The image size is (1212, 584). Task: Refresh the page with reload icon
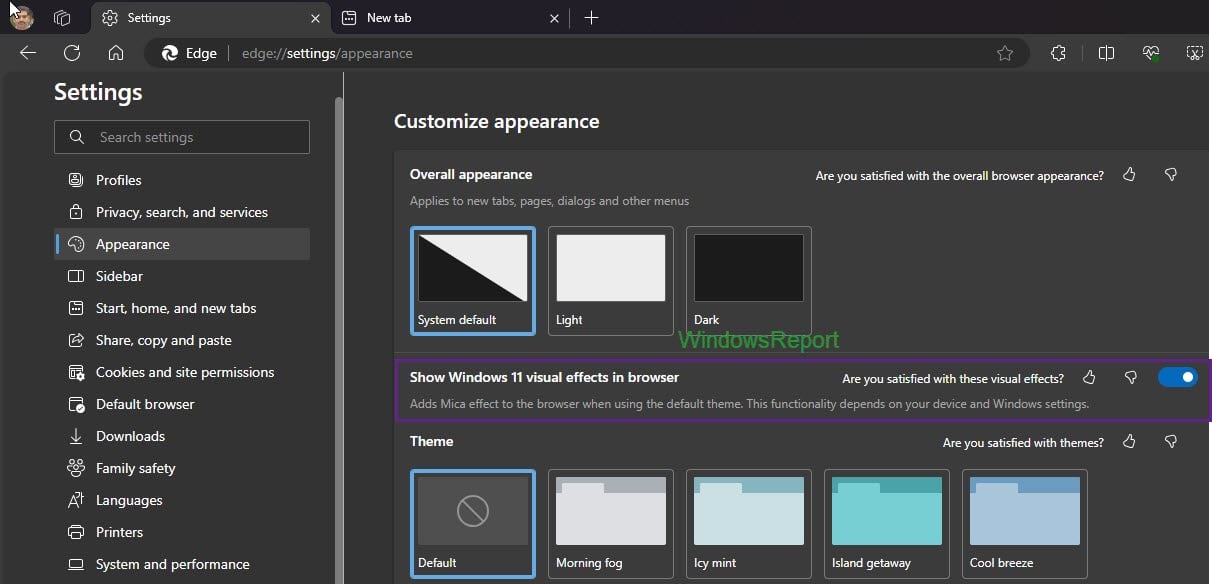(x=72, y=53)
